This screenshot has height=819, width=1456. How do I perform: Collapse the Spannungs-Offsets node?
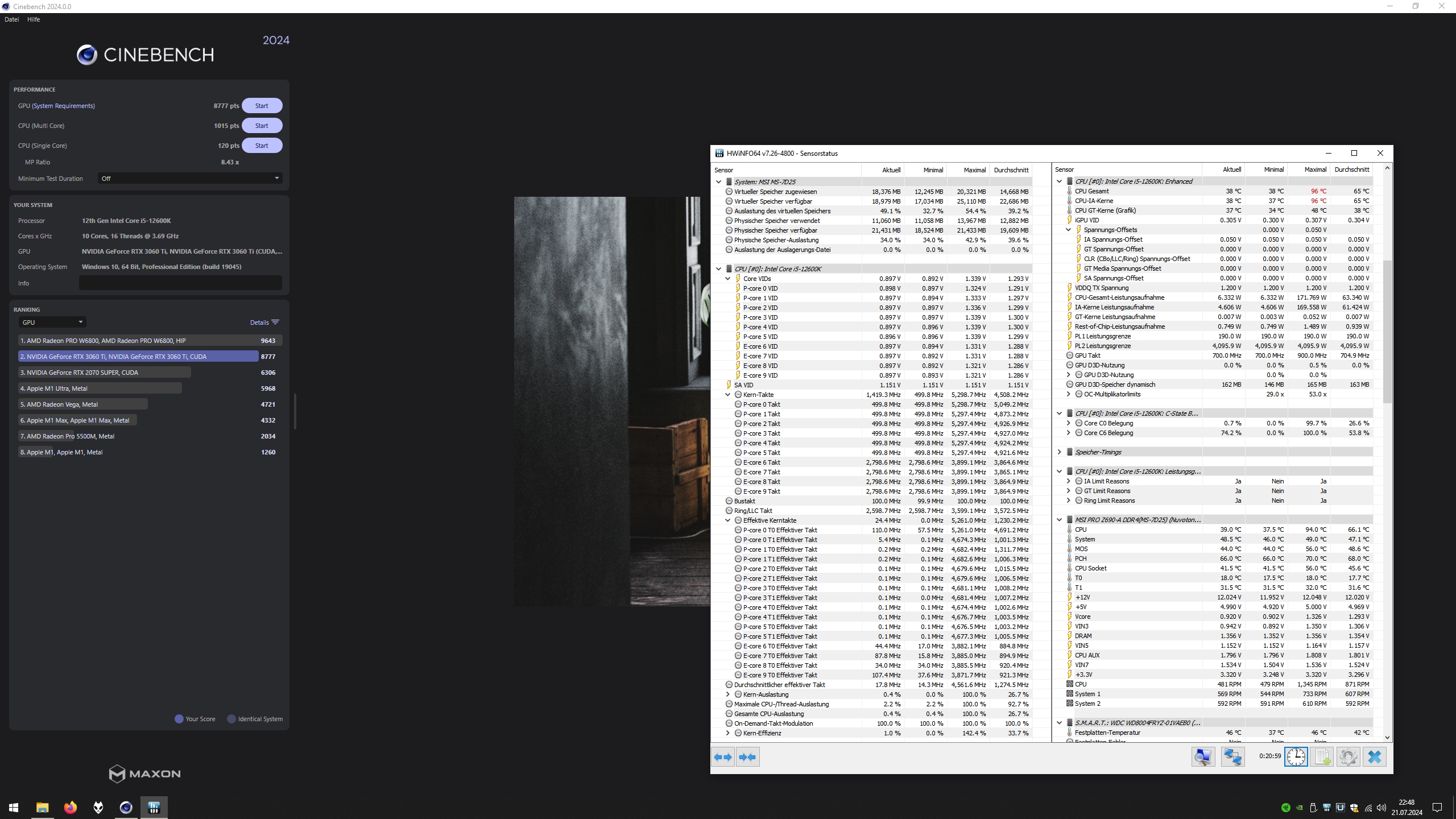[1068, 230]
